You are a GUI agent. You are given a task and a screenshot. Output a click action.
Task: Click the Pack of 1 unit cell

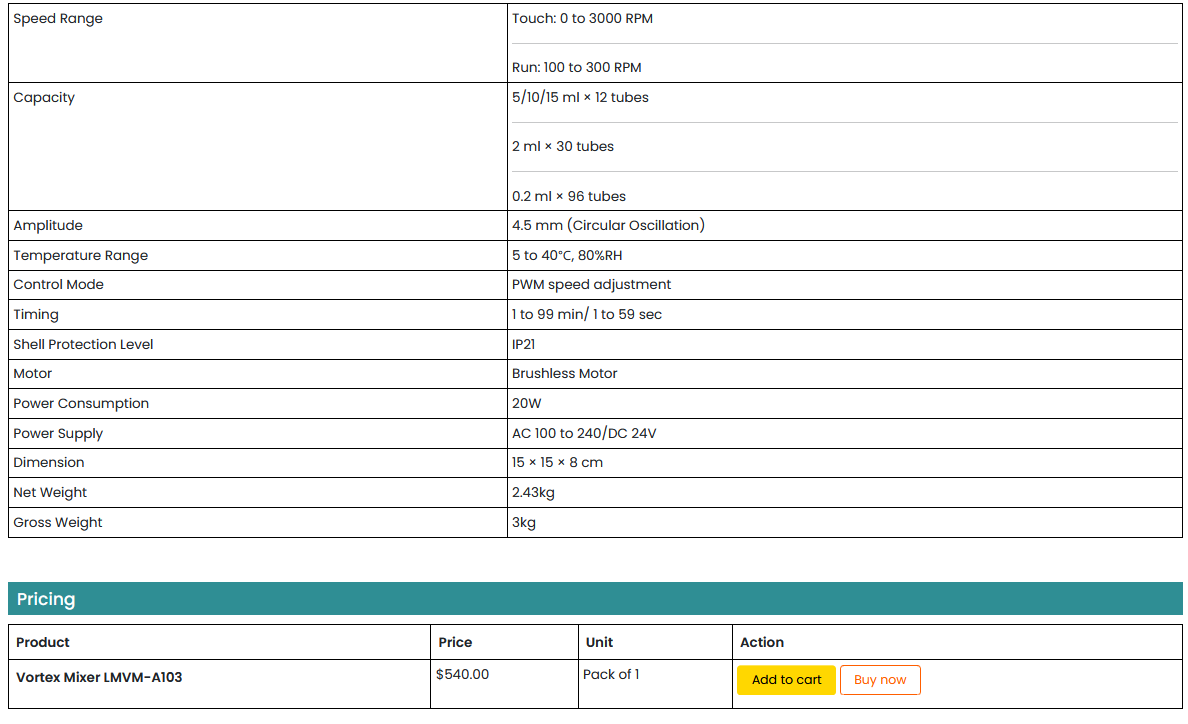tap(611, 674)
